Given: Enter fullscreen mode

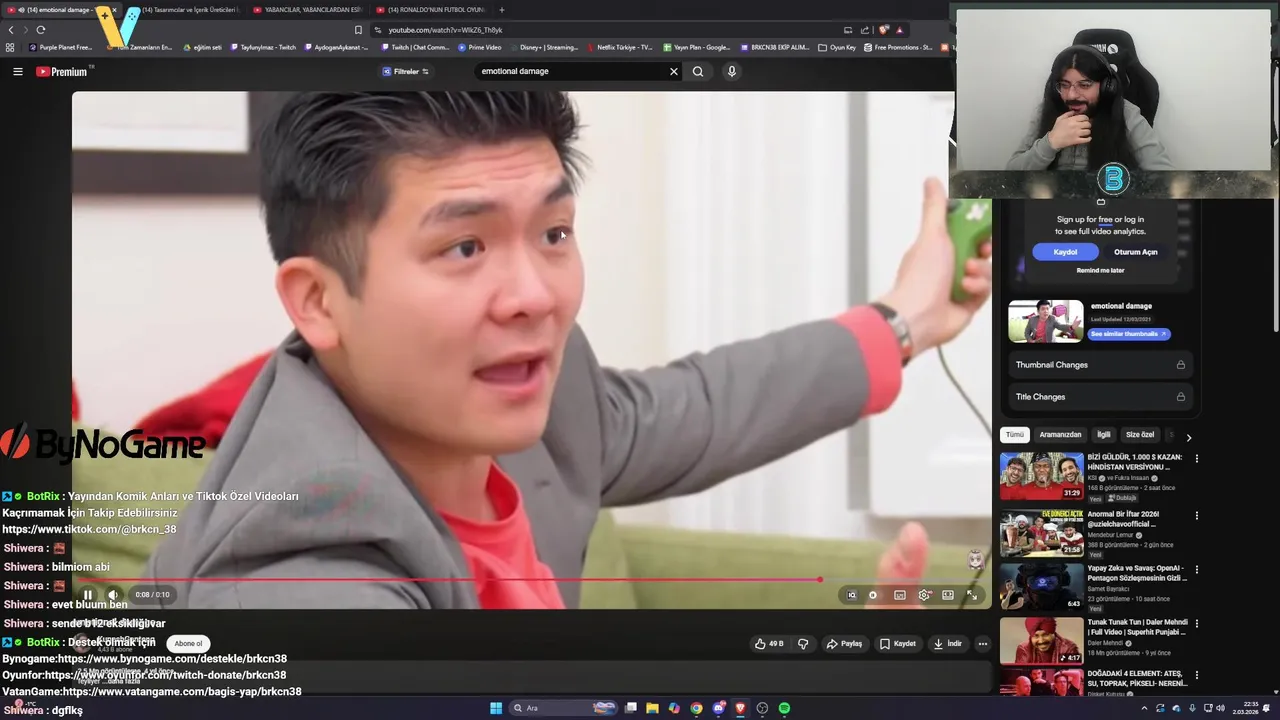Looking at the screenshot, I should pos(971,595).
